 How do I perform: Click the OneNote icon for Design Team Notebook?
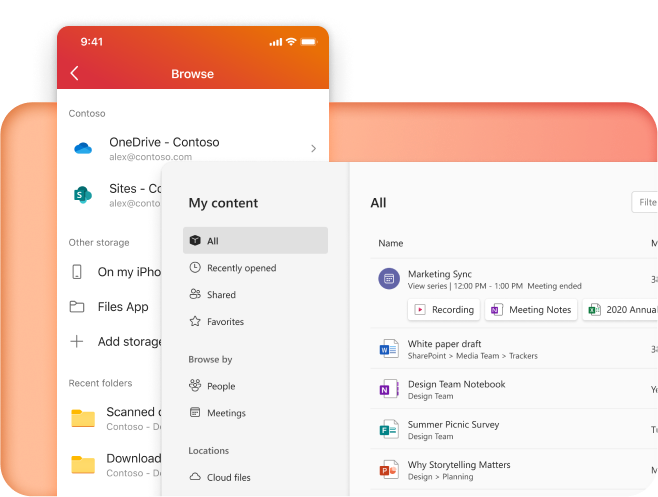pos(389,390)
